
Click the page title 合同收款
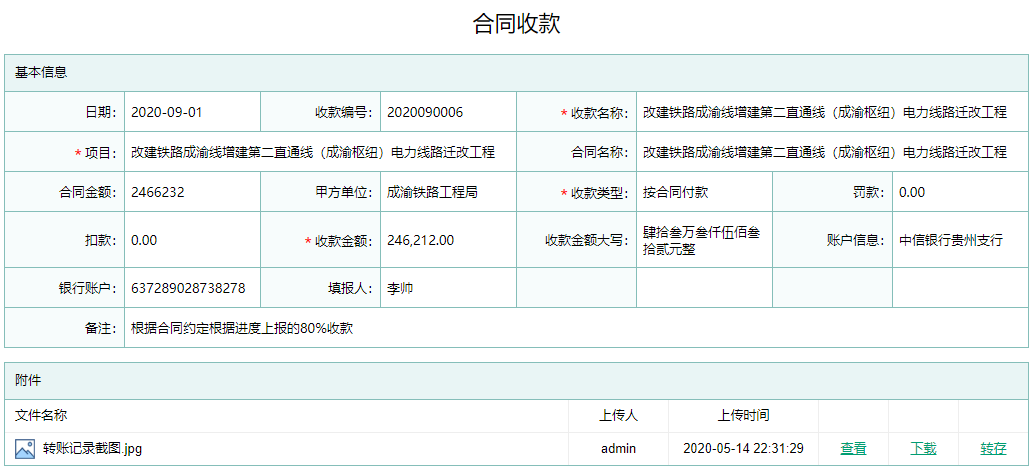516,24
